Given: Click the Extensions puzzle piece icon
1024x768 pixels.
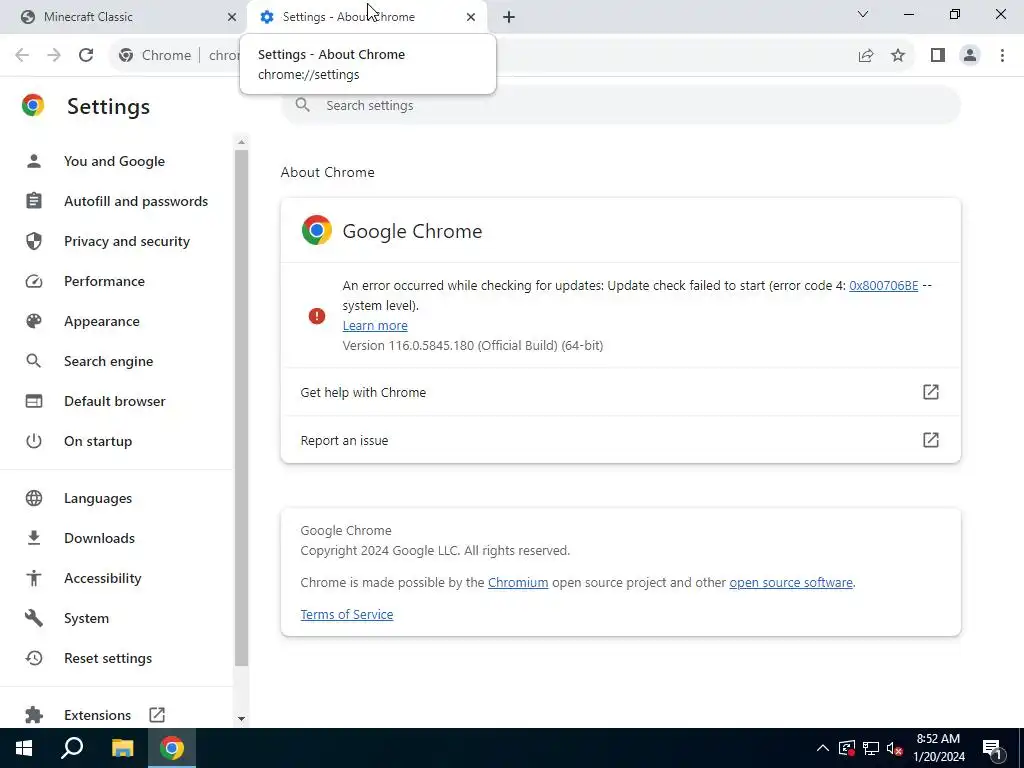Looking at the screenshot, I should tap(34, 715).
